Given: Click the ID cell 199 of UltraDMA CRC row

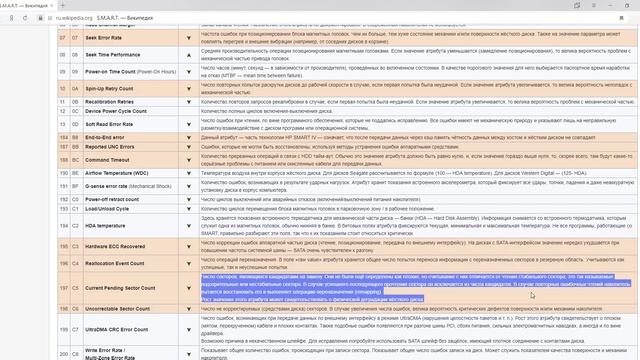Looking at the screenshot, I should click(x=64, y=330).
